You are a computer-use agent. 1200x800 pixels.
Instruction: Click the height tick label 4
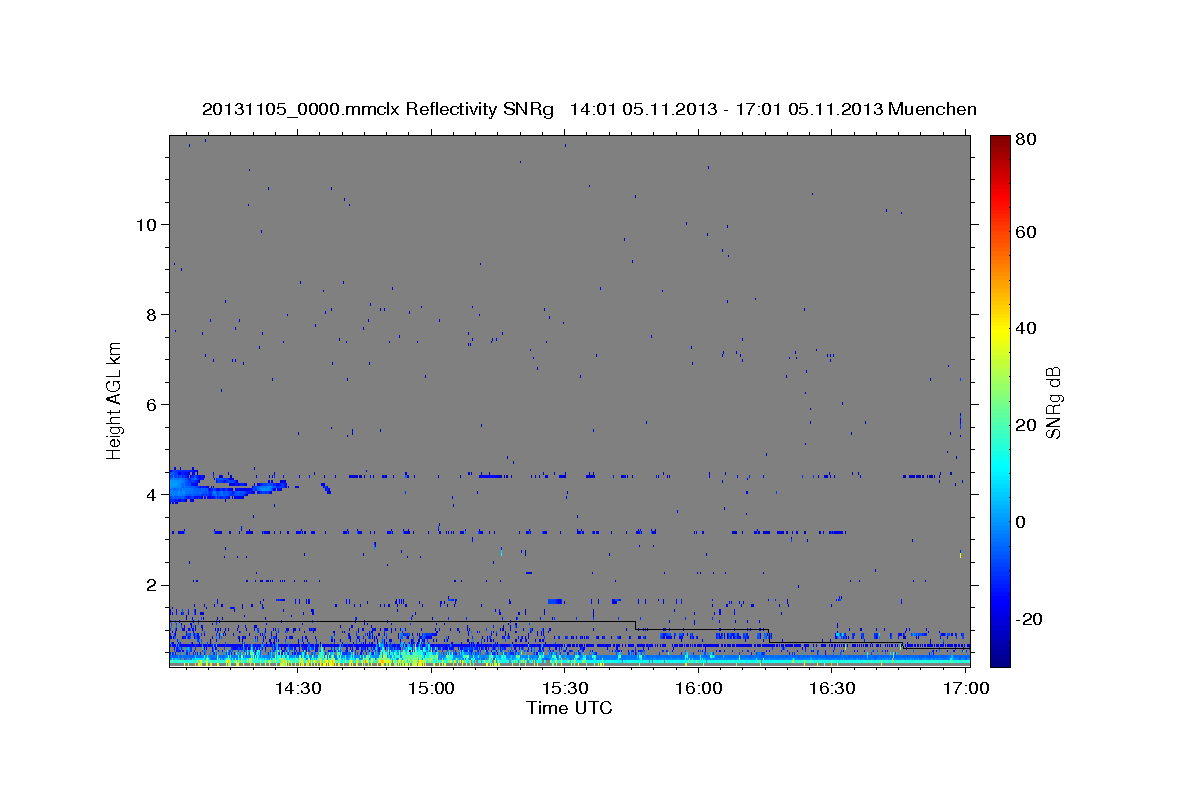pyautogui.click(x=149, y=494)
